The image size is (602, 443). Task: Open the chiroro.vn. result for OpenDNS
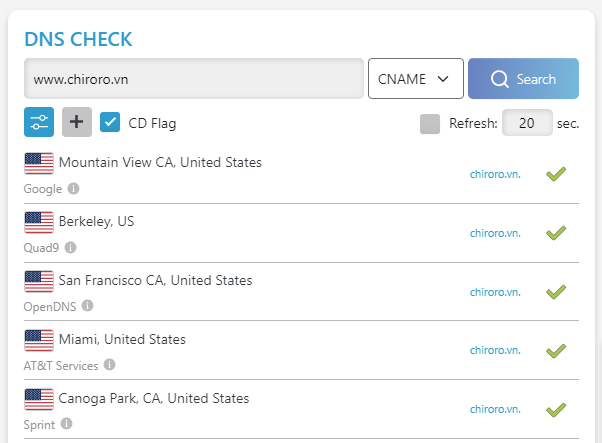coord(495,292)
